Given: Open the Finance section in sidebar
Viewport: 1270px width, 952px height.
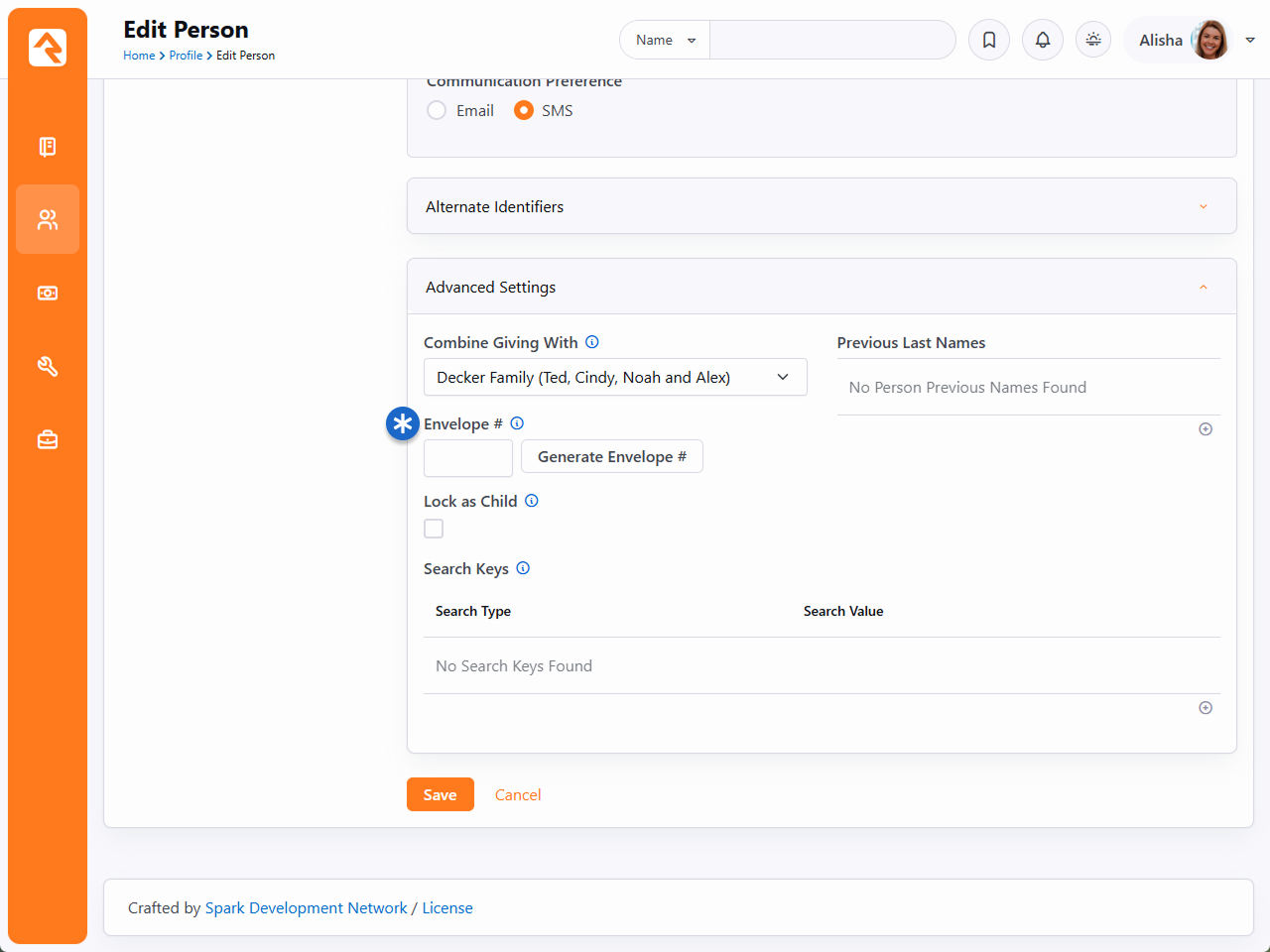Looking at the screenshot, I should (x=48, y=294).
